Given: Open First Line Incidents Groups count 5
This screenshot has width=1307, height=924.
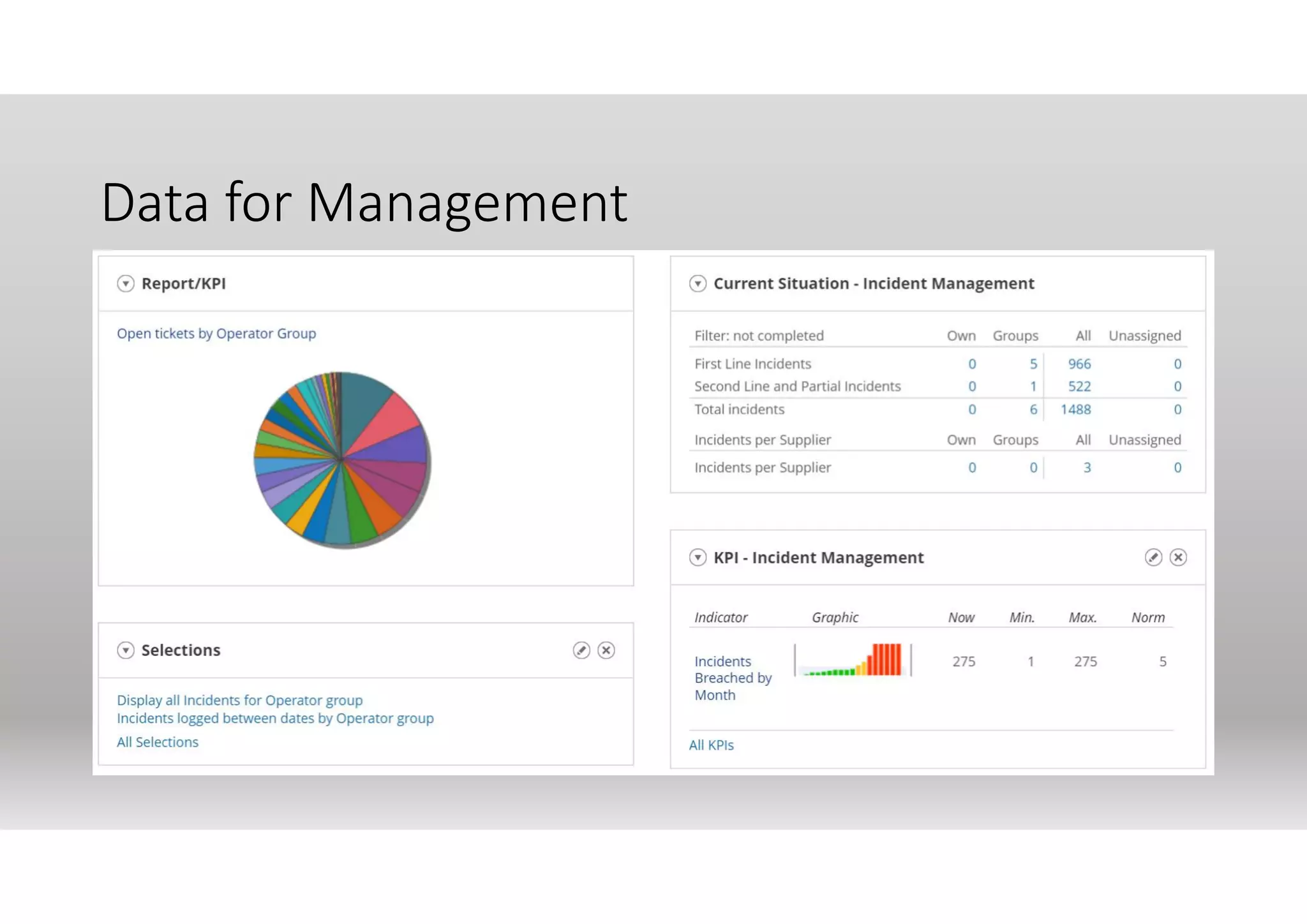Looking at the screenshot, I should pyautogui.click(x=1033, y=364).
